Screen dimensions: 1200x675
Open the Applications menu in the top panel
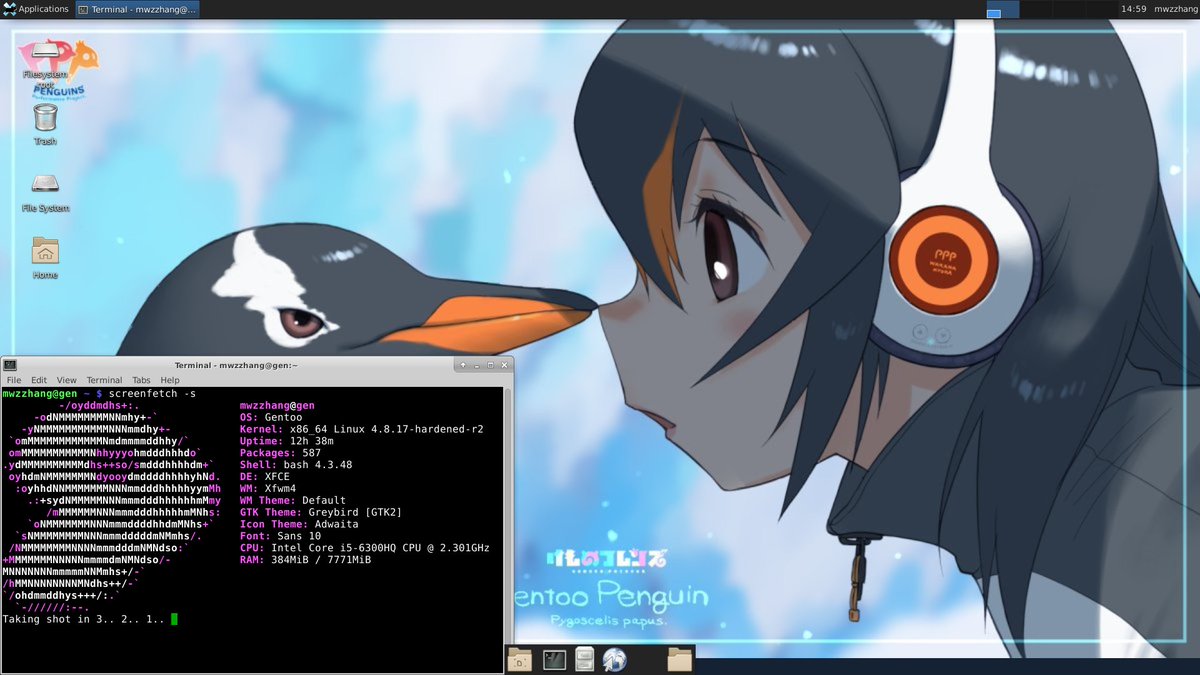pos(36,9)
